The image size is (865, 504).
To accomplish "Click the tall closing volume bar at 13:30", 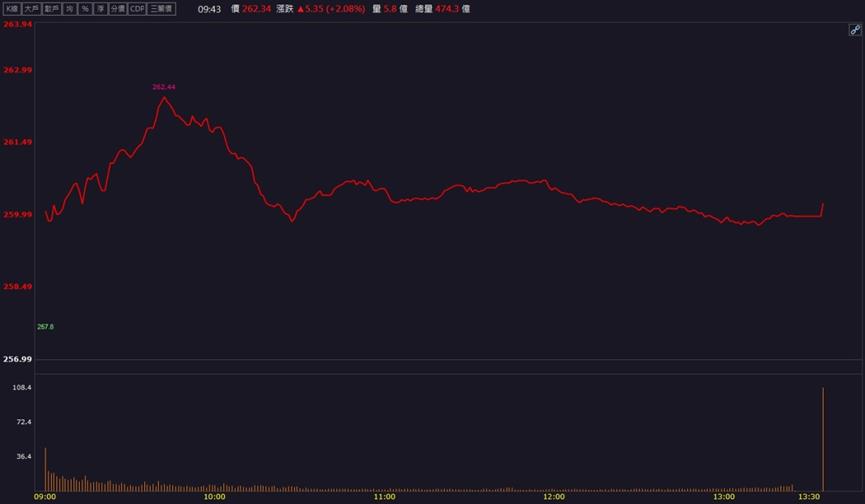I will point(823,439).
